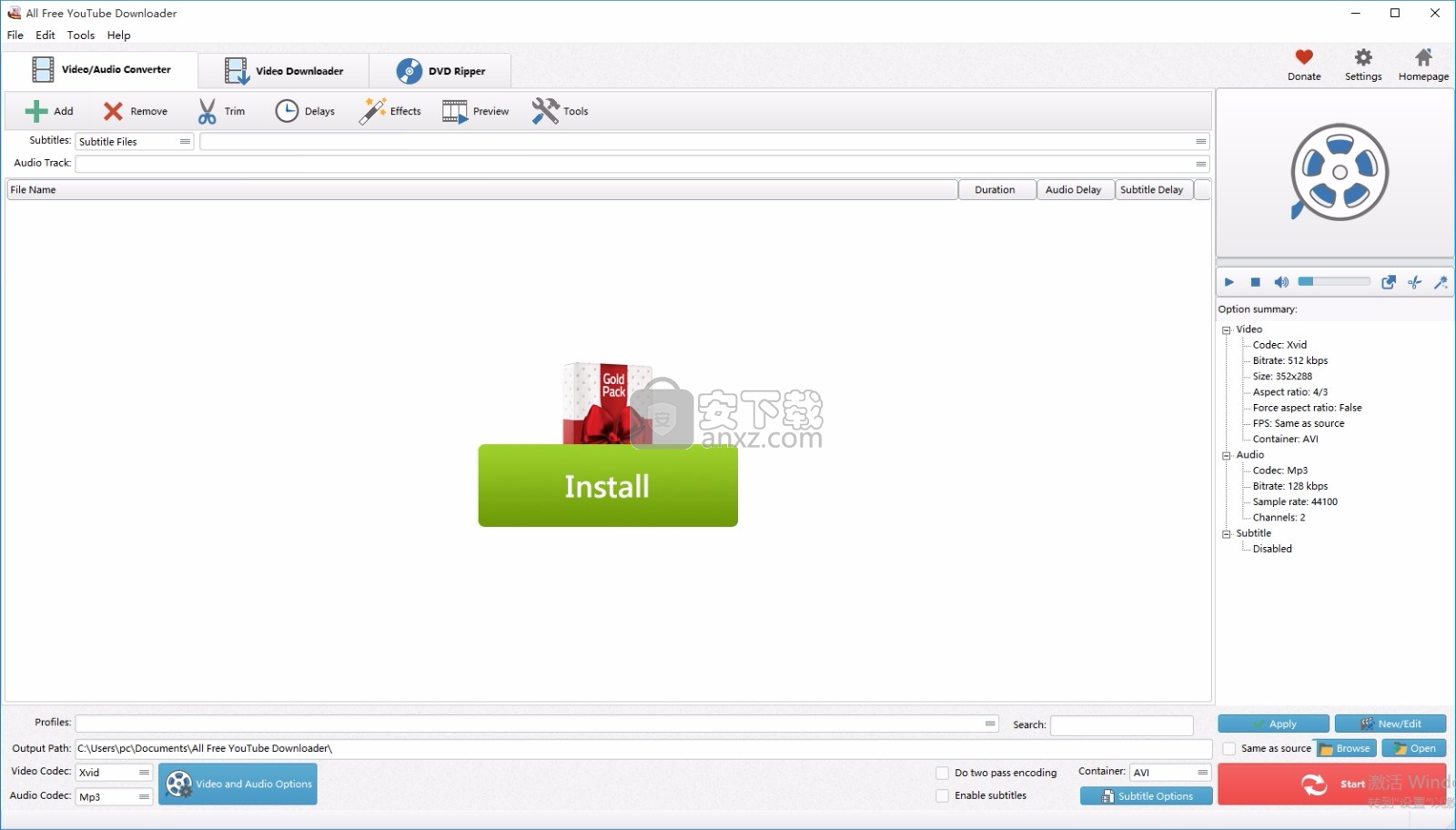Screen dimensions: 1456x830
Task: Collapse the Subtitle tree node
Action: point(1227,534)
